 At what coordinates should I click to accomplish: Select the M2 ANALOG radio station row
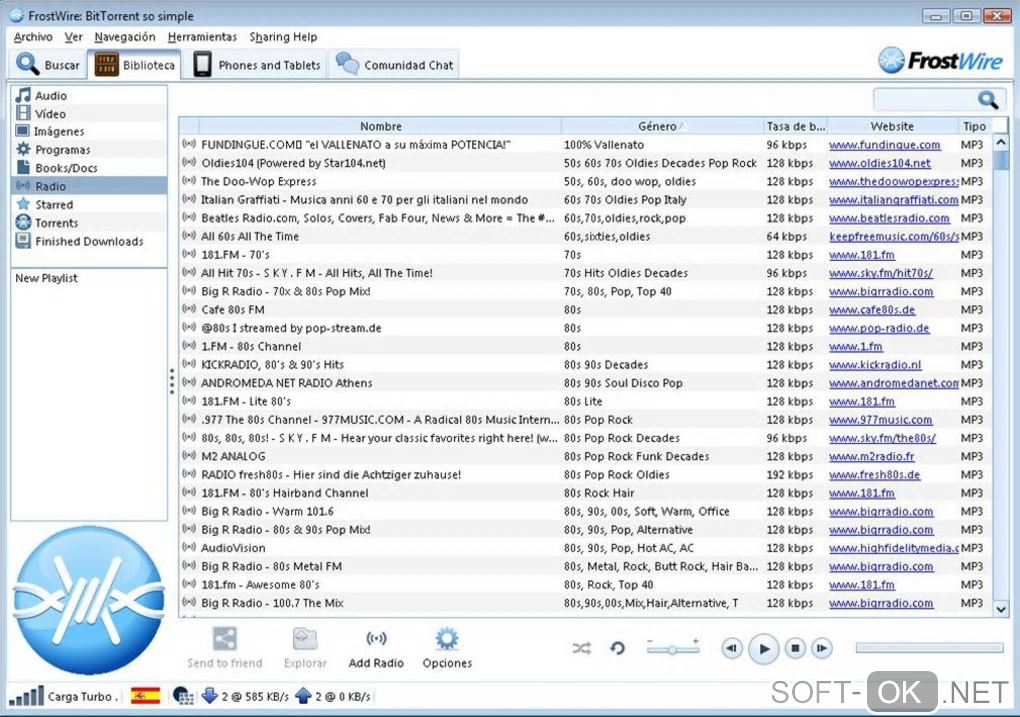(x=233, y=457)
